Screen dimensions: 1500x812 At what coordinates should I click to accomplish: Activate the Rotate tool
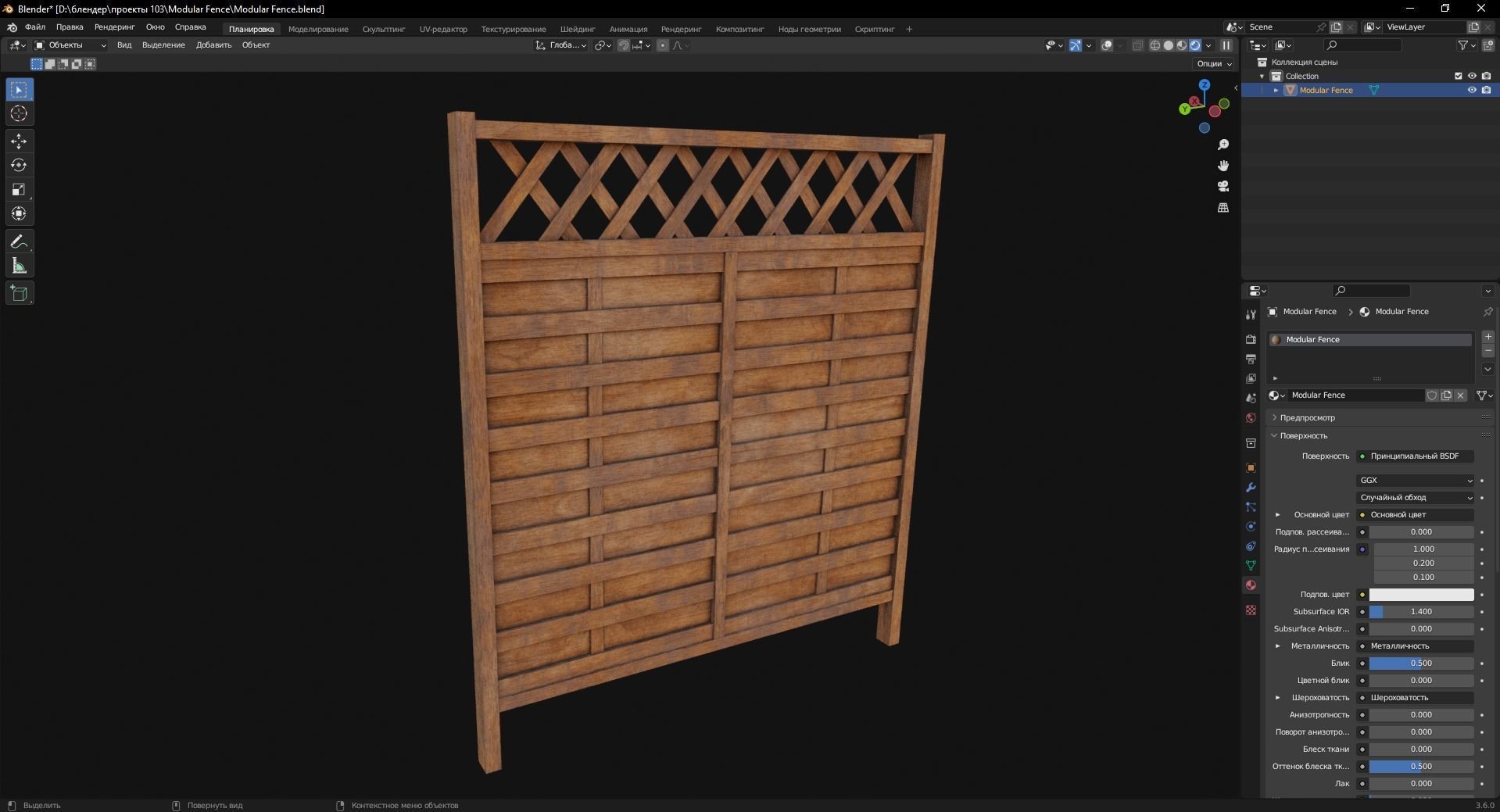tap(19, 166)
